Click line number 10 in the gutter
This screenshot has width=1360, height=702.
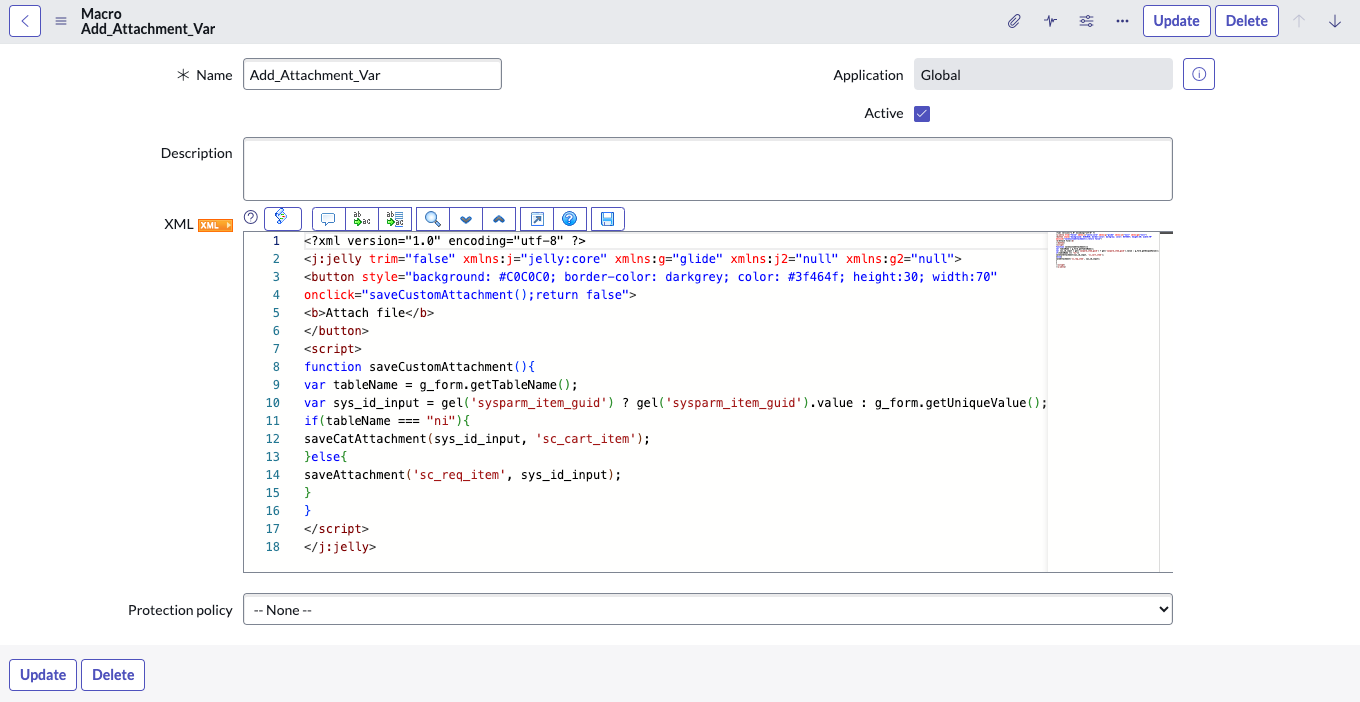(x=273, y=403)
